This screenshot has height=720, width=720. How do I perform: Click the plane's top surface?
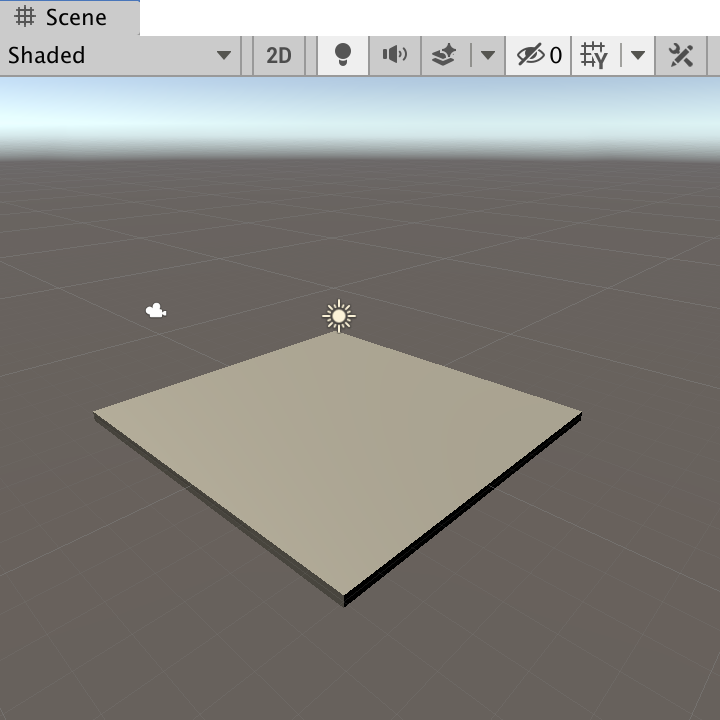click(340, 450)
